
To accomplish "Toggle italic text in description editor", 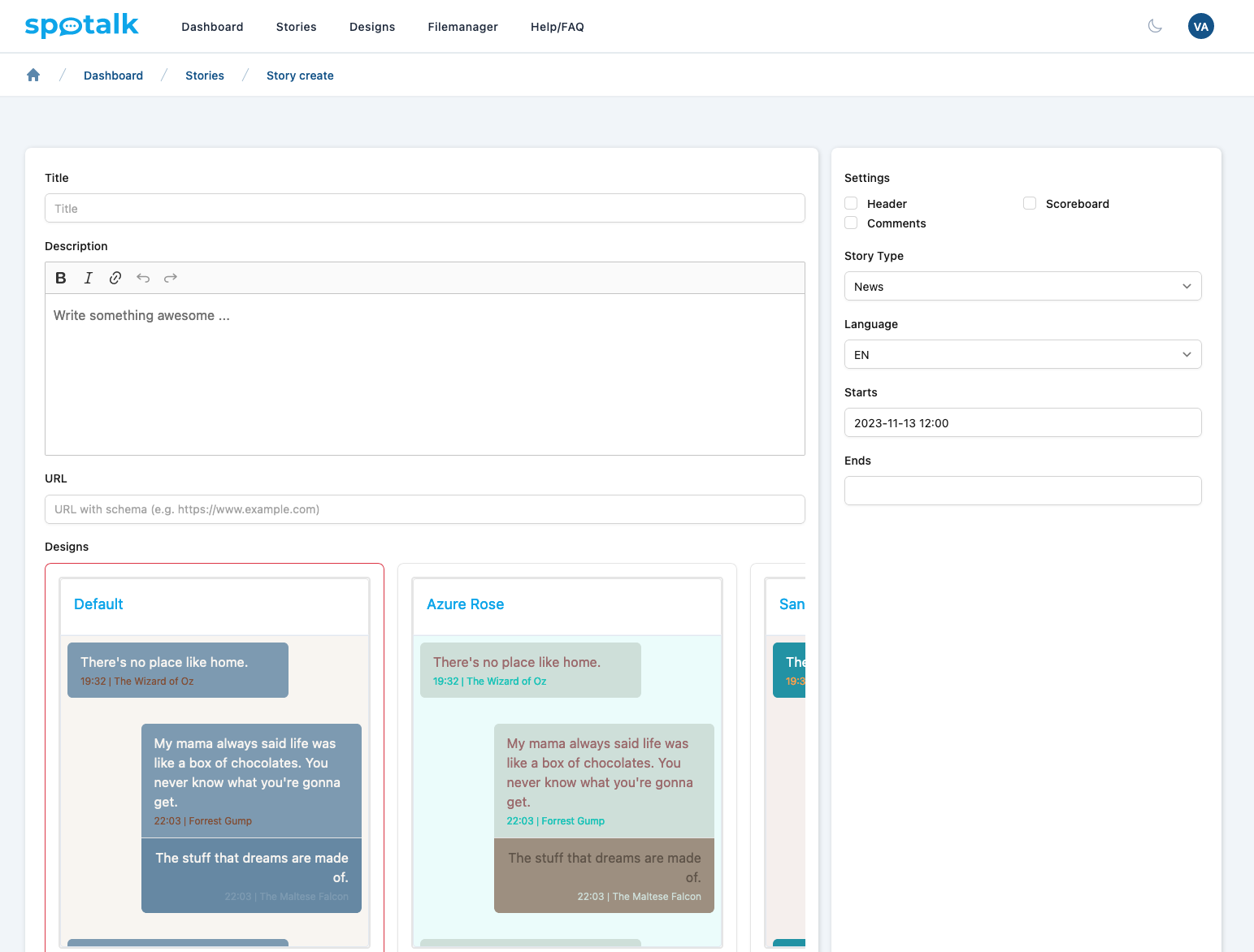I will 89,278.
